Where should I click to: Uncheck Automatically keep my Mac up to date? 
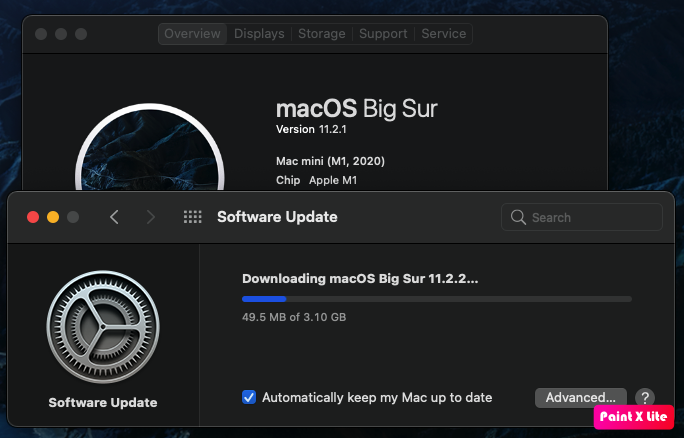click(249, 397)
